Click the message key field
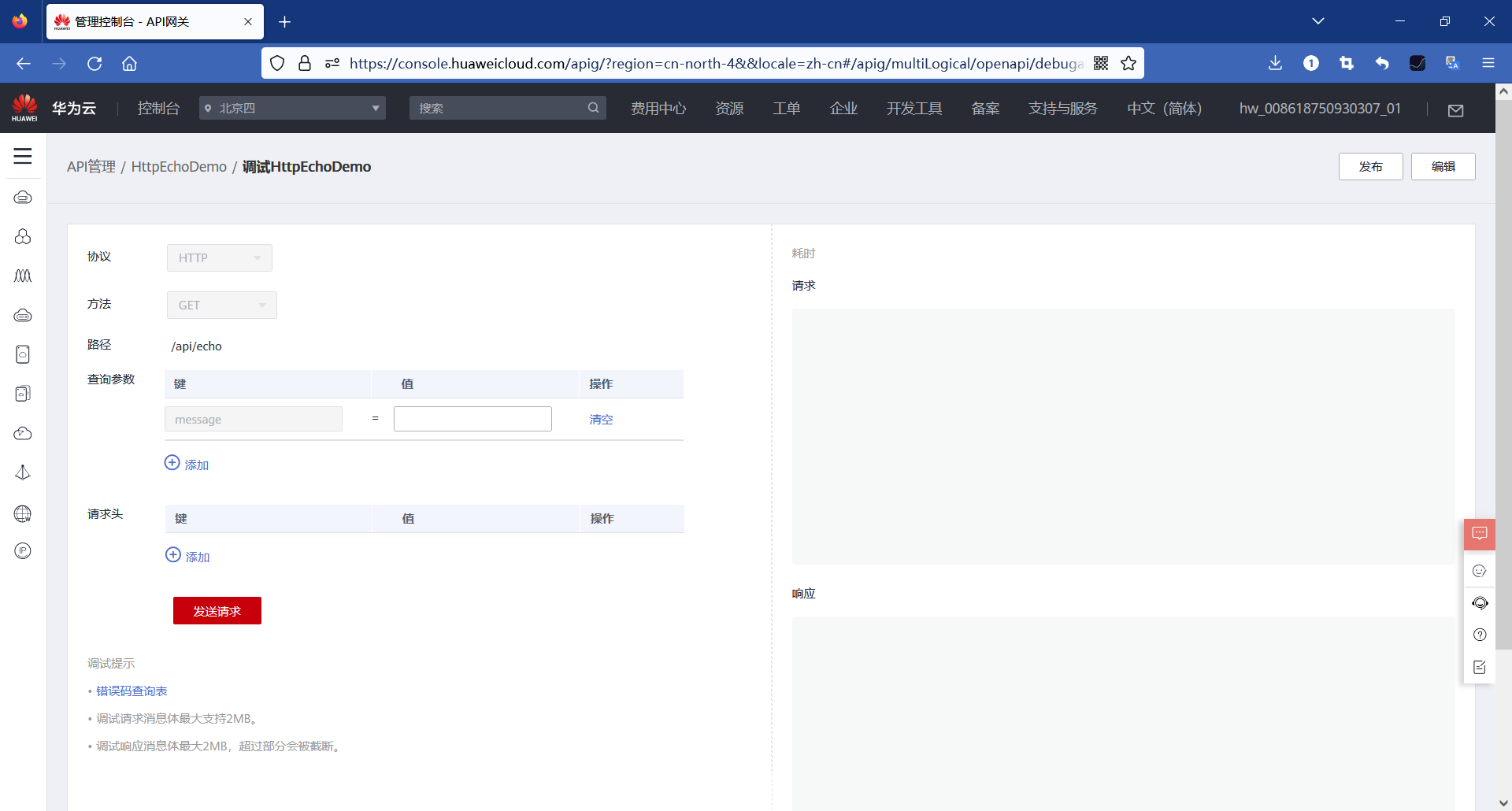1512x811 pixels. click(254, 419)
